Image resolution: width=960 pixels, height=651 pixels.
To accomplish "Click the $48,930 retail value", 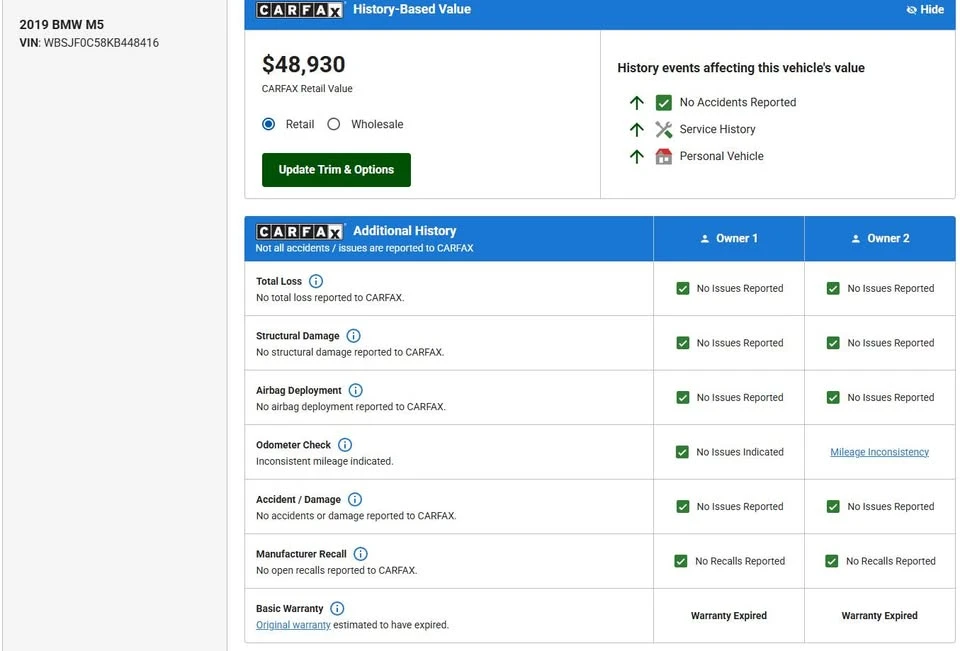I will click(304, 64).
